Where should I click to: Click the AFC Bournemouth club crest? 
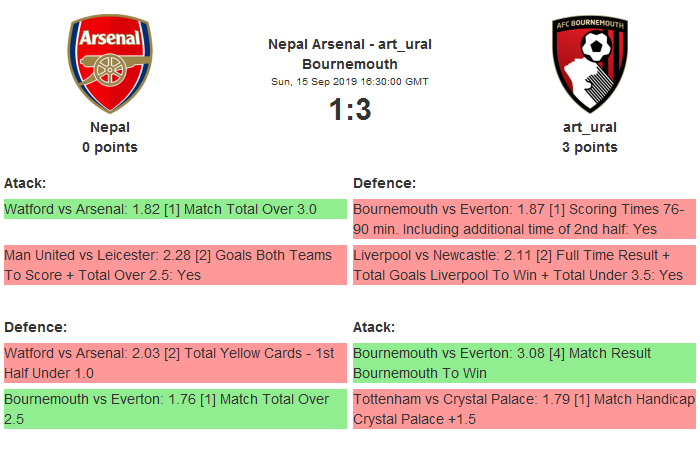pos(589,64)
